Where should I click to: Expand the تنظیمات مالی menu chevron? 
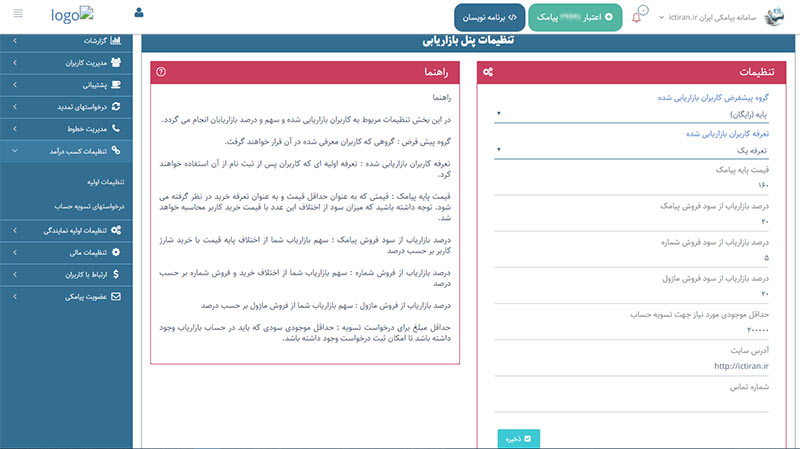[15, 252]
